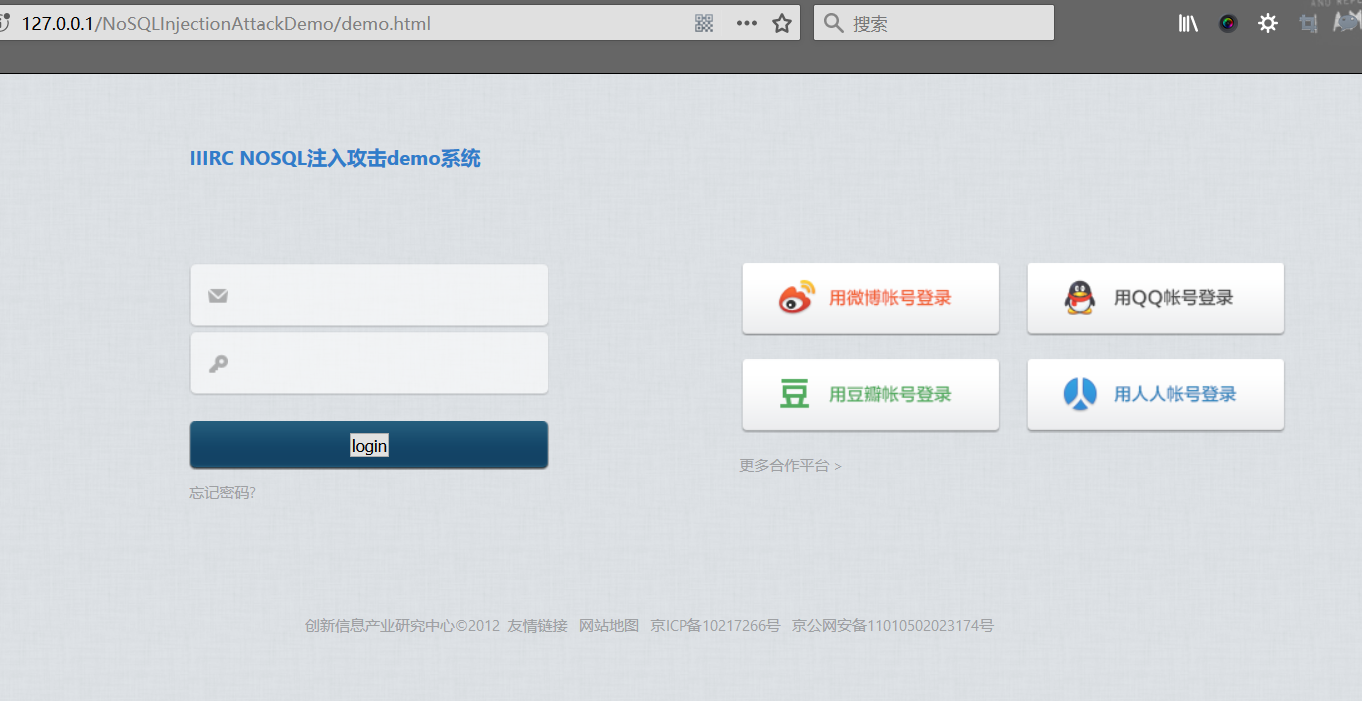This screenshot has width=1362, height=701.
Task: Expand 更多合作平台 more platforms link
Action: 790,466
